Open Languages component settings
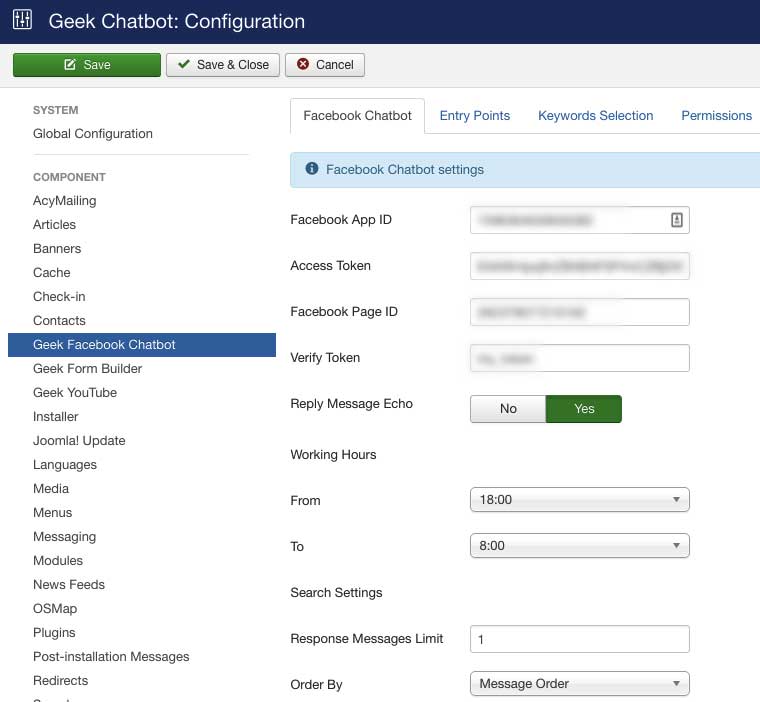This screenshot has height=702, width=760. click(64, 464)
